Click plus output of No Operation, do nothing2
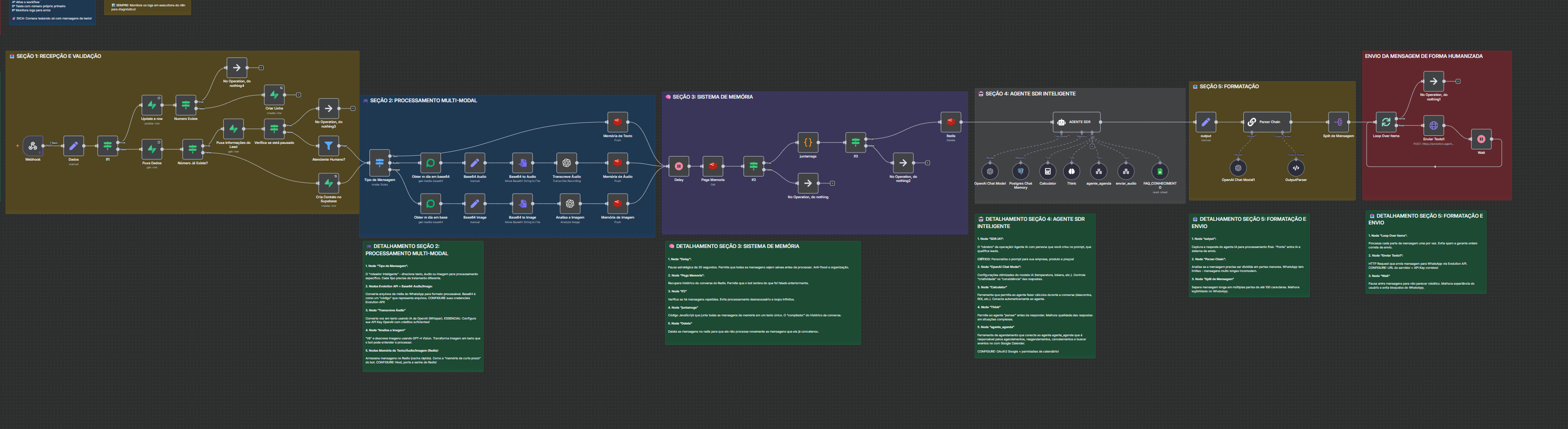Image resolution: width=1568 pixels, height=429 pixels. tap(928, 162)
